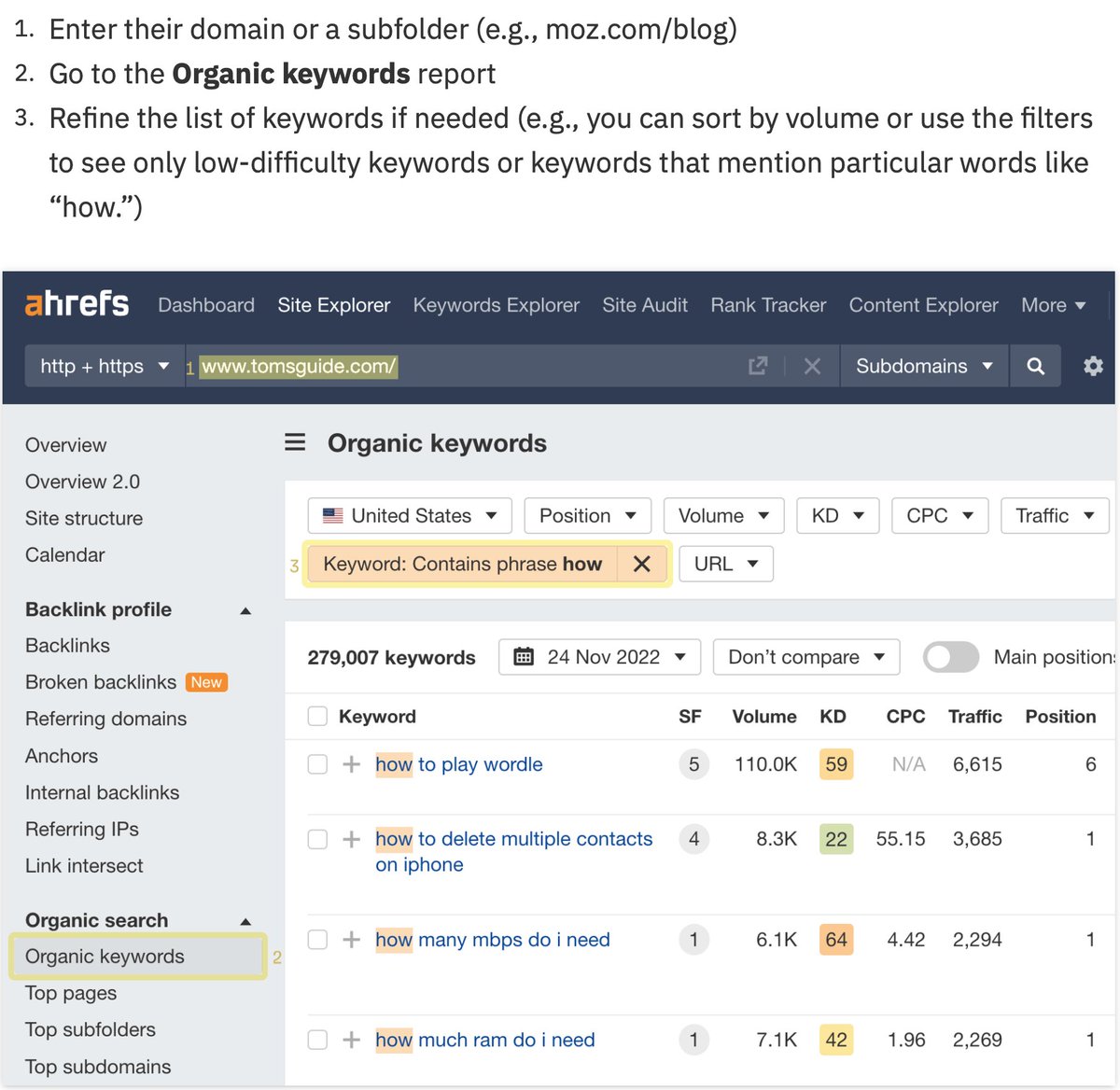Check the how to delete multiple contacts row

(x=317, y=839)
